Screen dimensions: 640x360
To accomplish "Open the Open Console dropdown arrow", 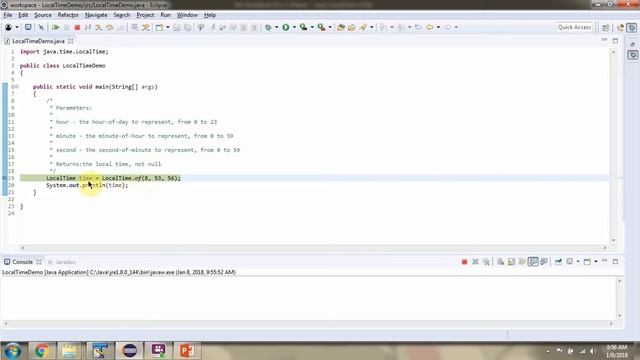I will (596, 262).
